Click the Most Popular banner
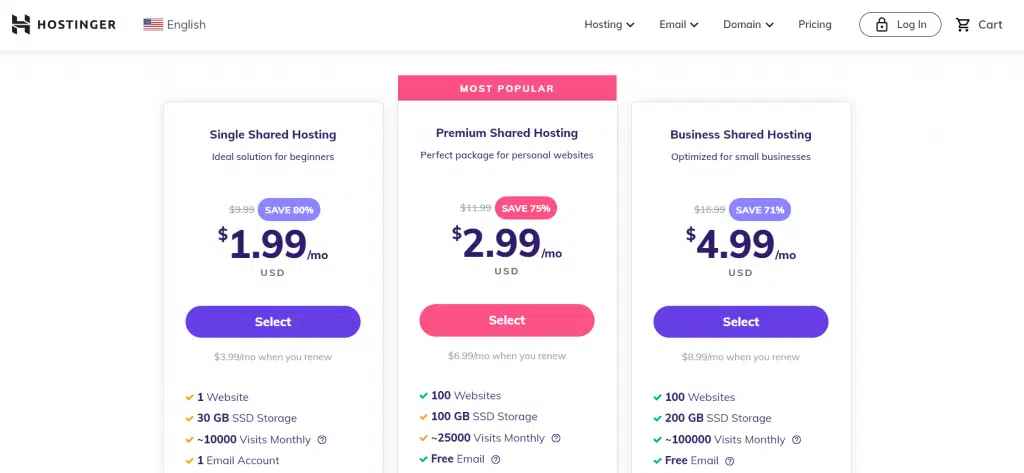 (x=507, y=88)
